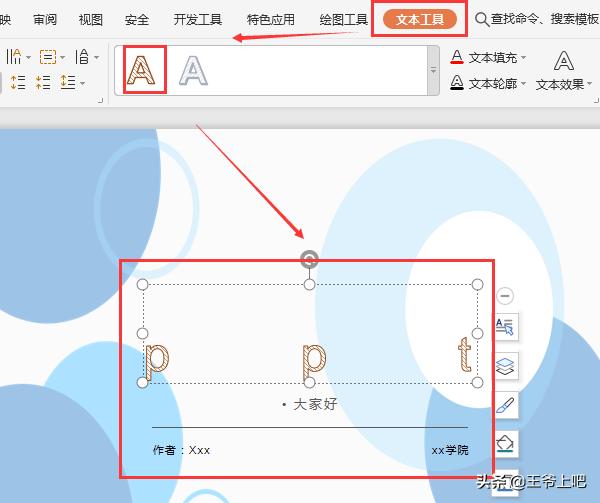This screenshot has width=600, height=503.
Task: Click the 查找命令 search field
Action: tap(545, 19)
